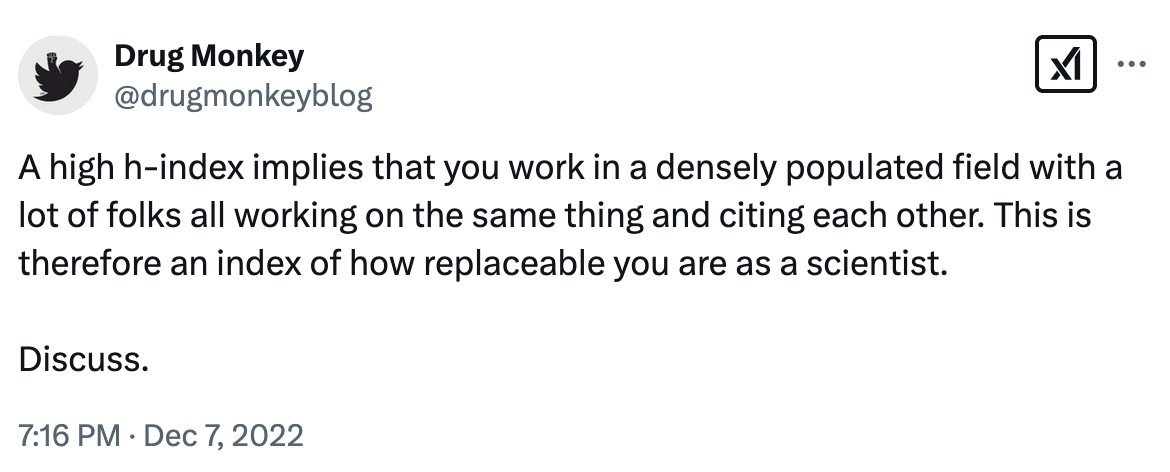
Task: Click the raised fist on the bird avatar
Action: 52,57
